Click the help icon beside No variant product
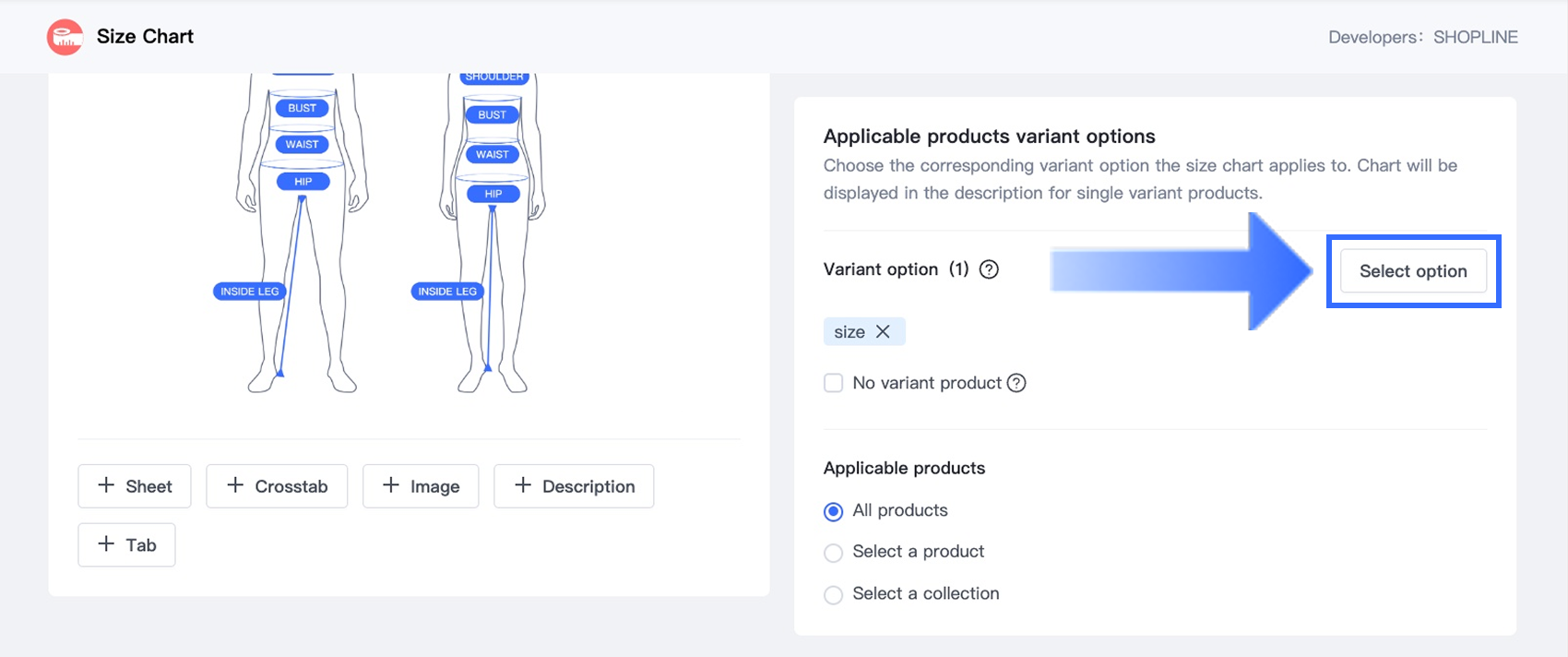 (1016, 383)
